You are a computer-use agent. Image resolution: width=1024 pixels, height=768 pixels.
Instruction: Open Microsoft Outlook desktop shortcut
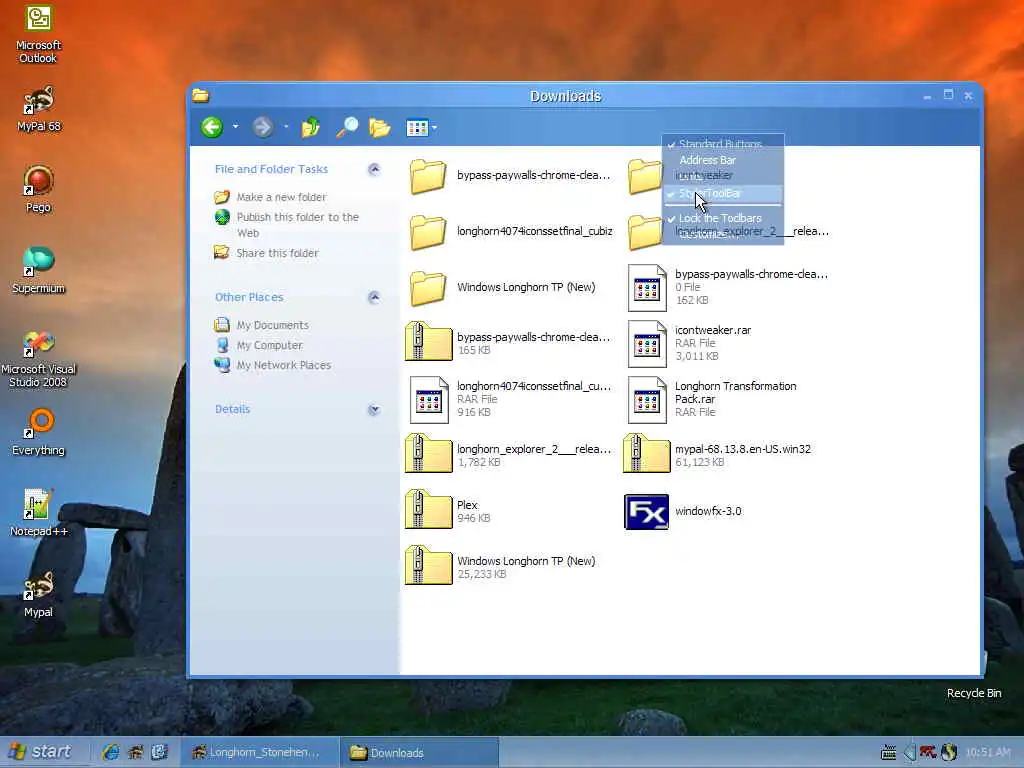click(x=38, y=33)
